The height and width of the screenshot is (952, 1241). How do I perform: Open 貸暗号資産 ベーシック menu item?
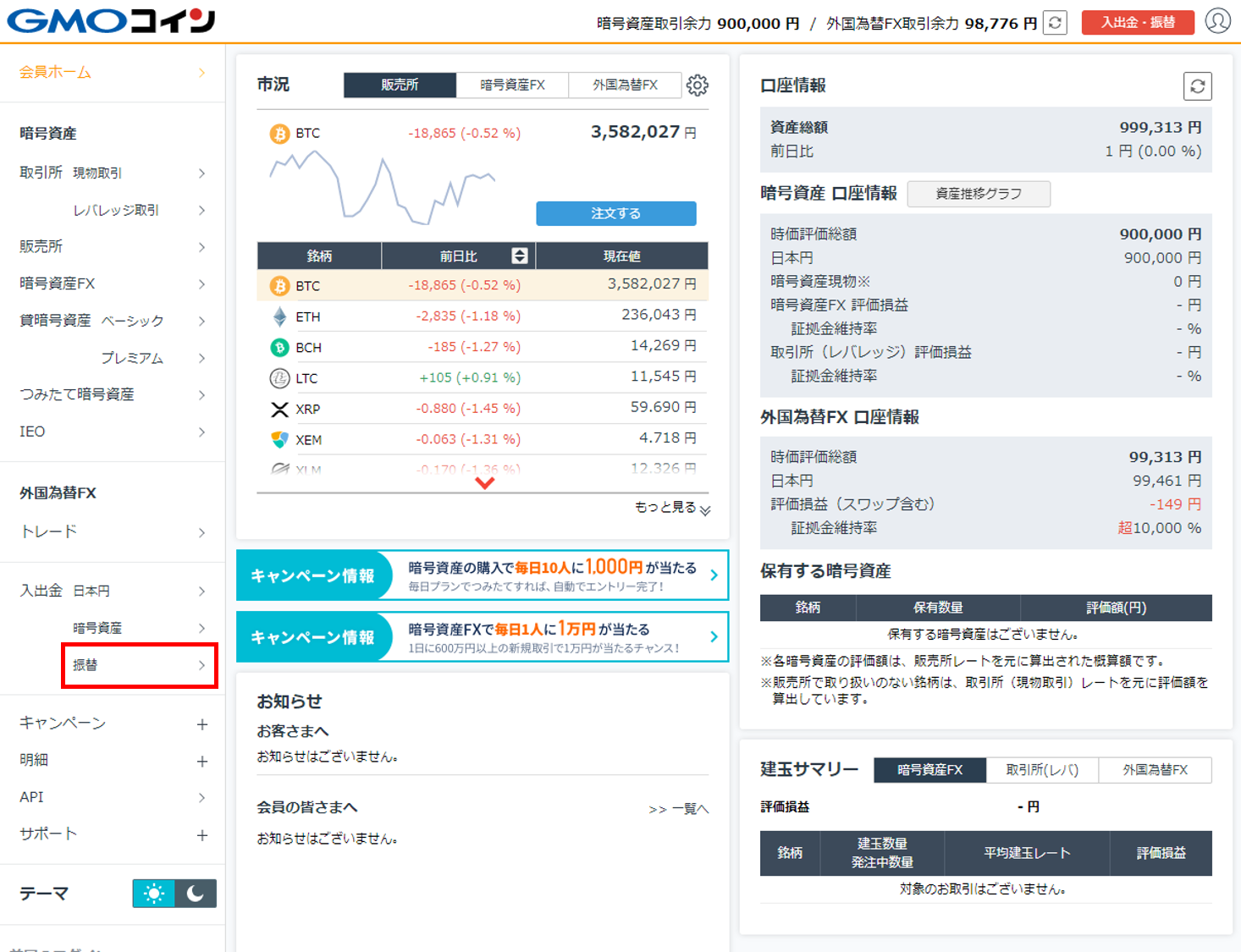(x=113, y=321)
